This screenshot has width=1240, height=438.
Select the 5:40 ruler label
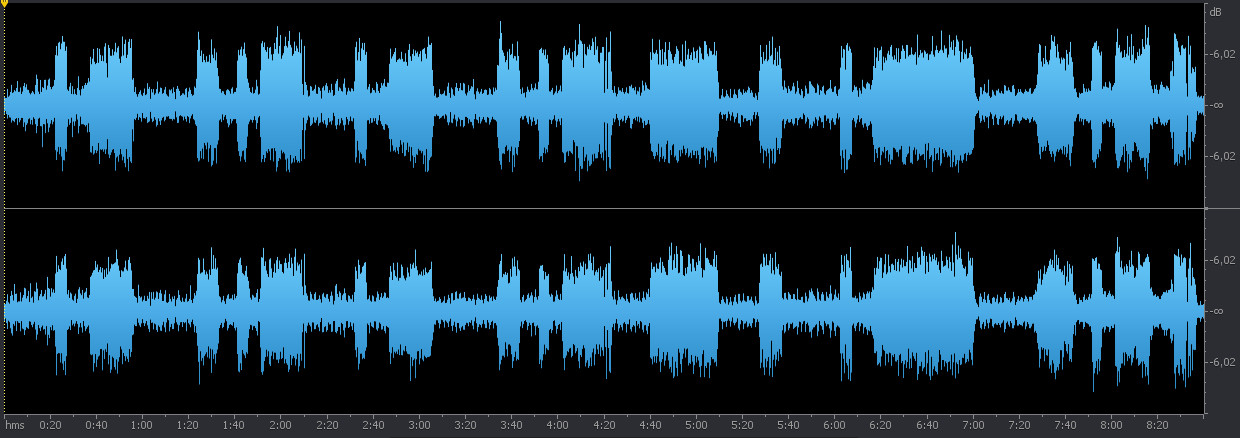tap(788, 424)
